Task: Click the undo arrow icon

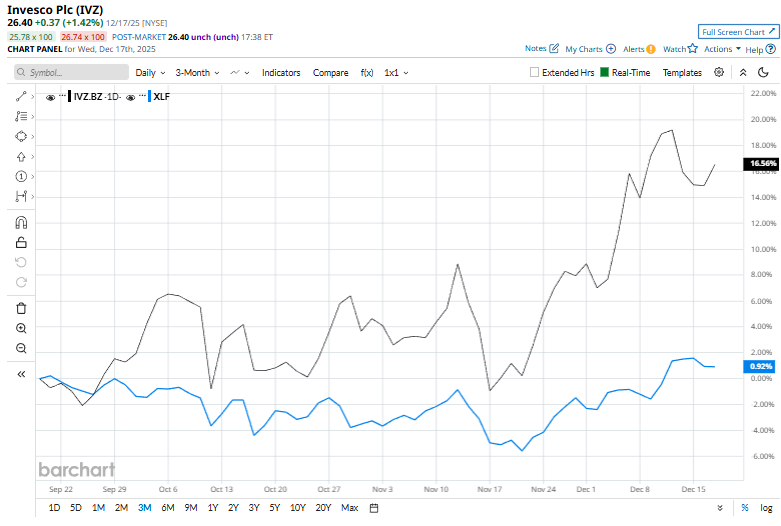Action: pyautogui.click(x=21, y=263)
